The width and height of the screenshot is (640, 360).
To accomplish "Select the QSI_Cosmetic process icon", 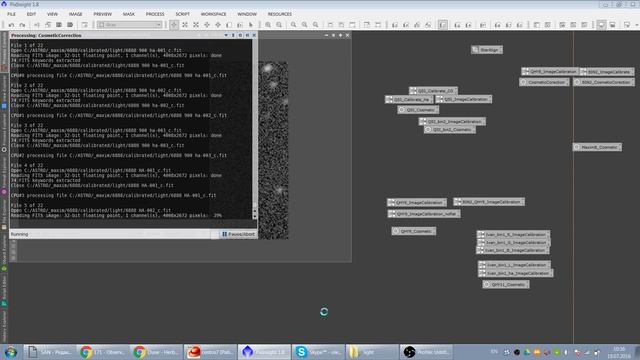I will coord(418,110).
